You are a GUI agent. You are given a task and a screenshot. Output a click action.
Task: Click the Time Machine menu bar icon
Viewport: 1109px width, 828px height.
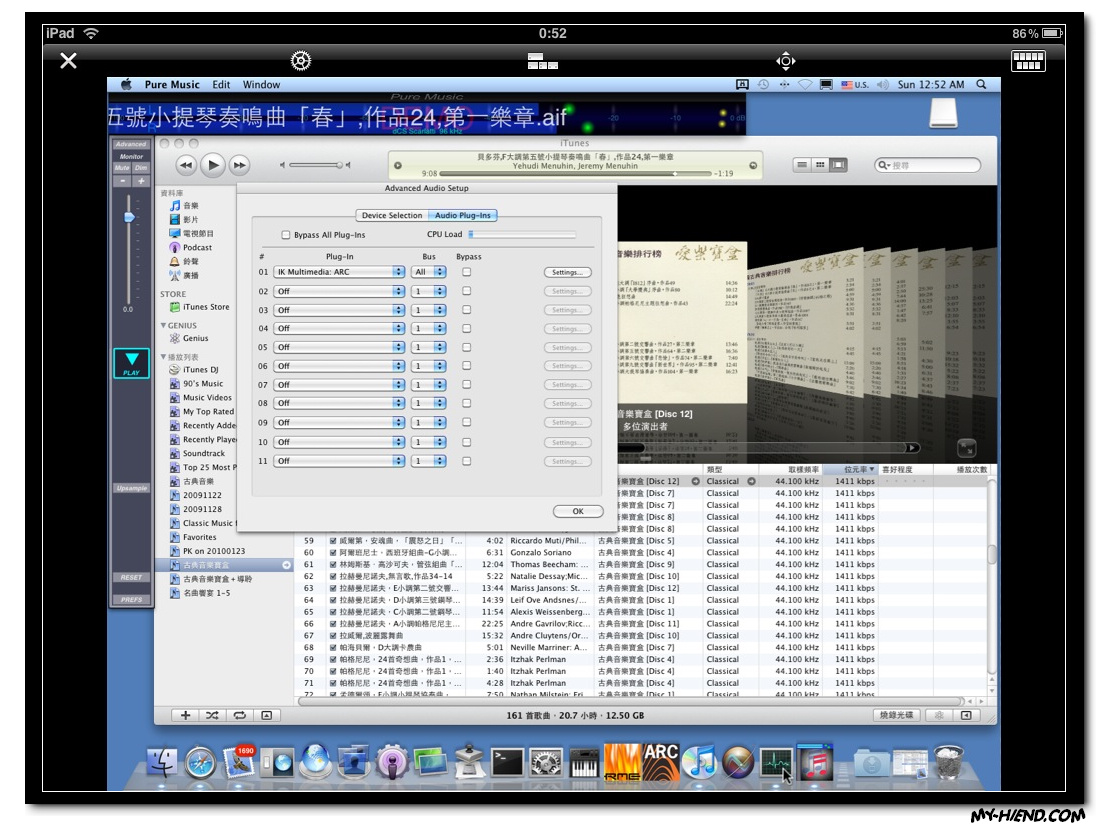pyautogui.click(x=763, y=84)
